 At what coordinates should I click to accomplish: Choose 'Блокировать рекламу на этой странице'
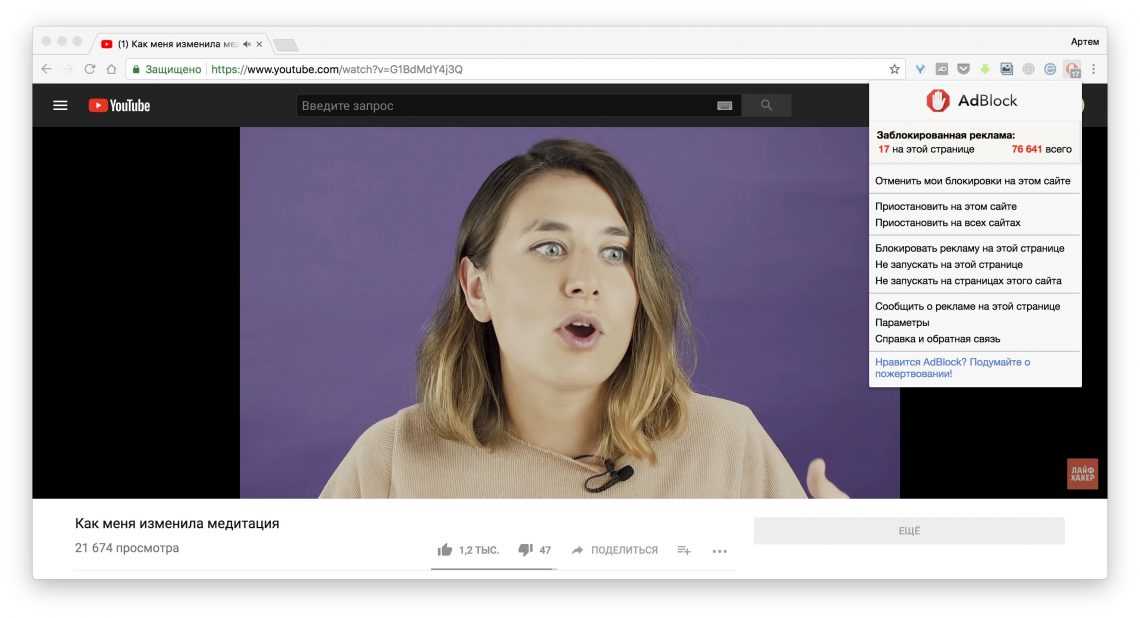pos(969,248)
